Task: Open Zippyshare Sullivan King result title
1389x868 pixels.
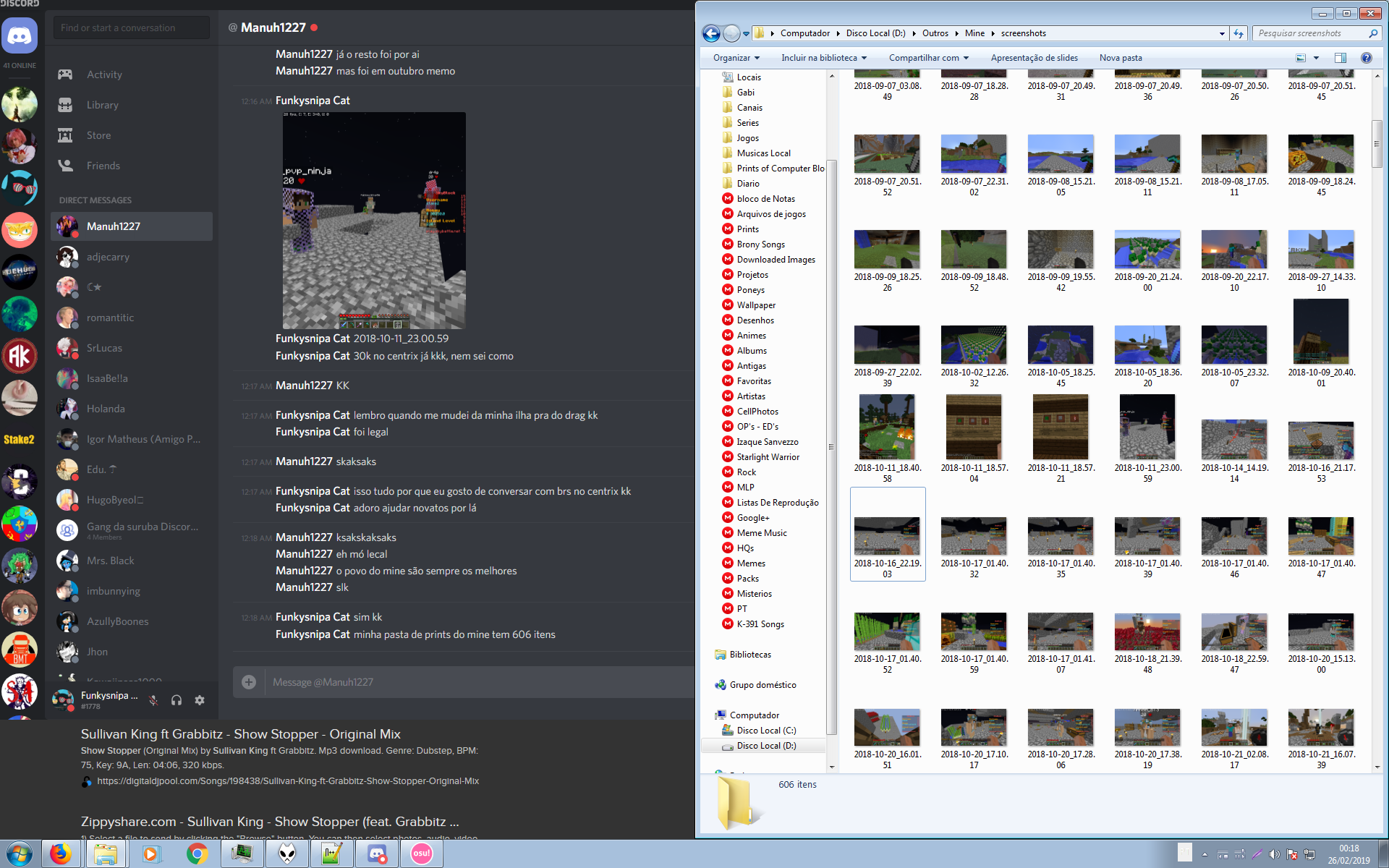Action: click(x=270, y=822)
